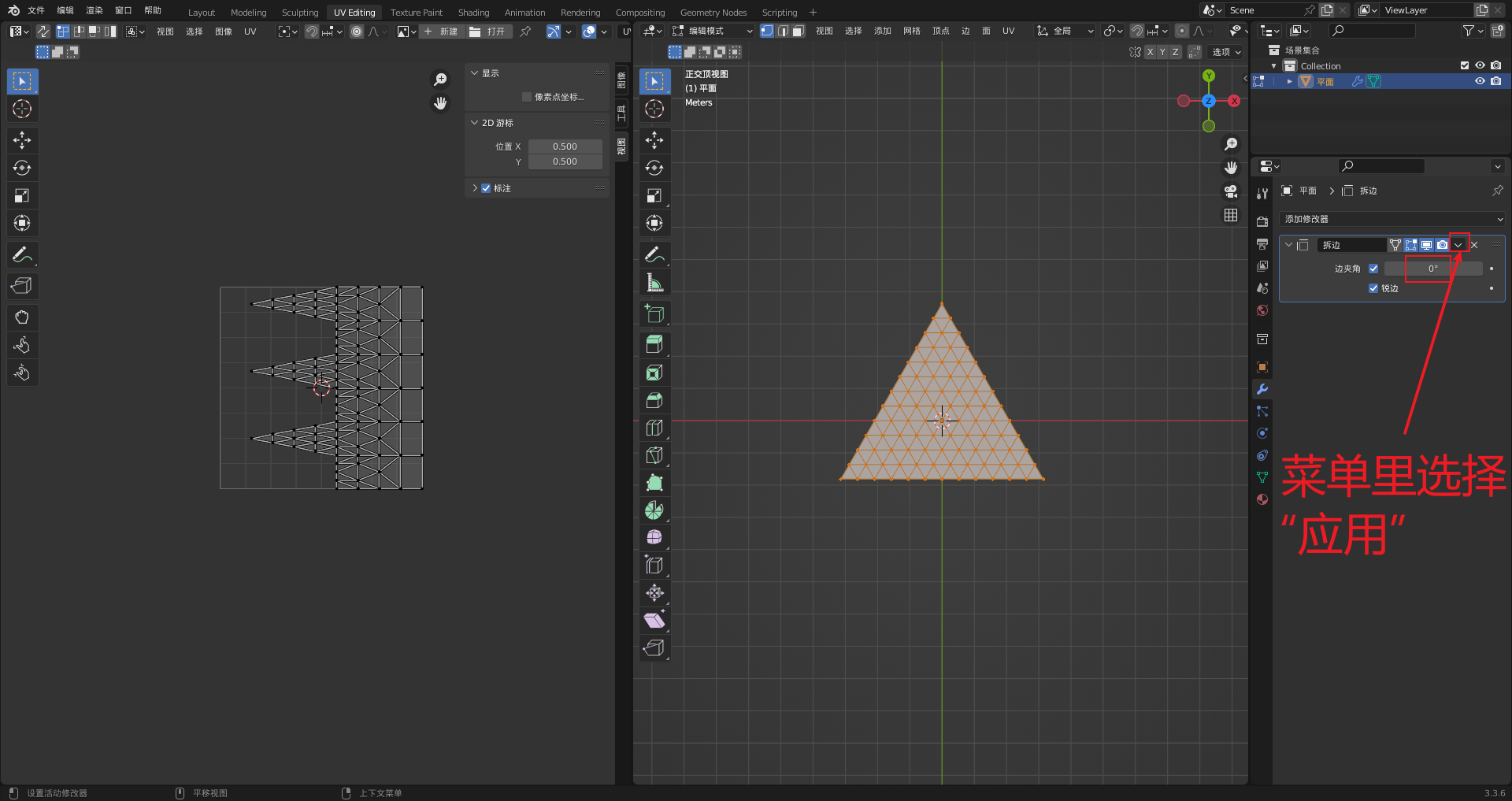This screenshot has height=801, width=1512.
Task: Select the Add Cube tool
Action: pos(654,313)
